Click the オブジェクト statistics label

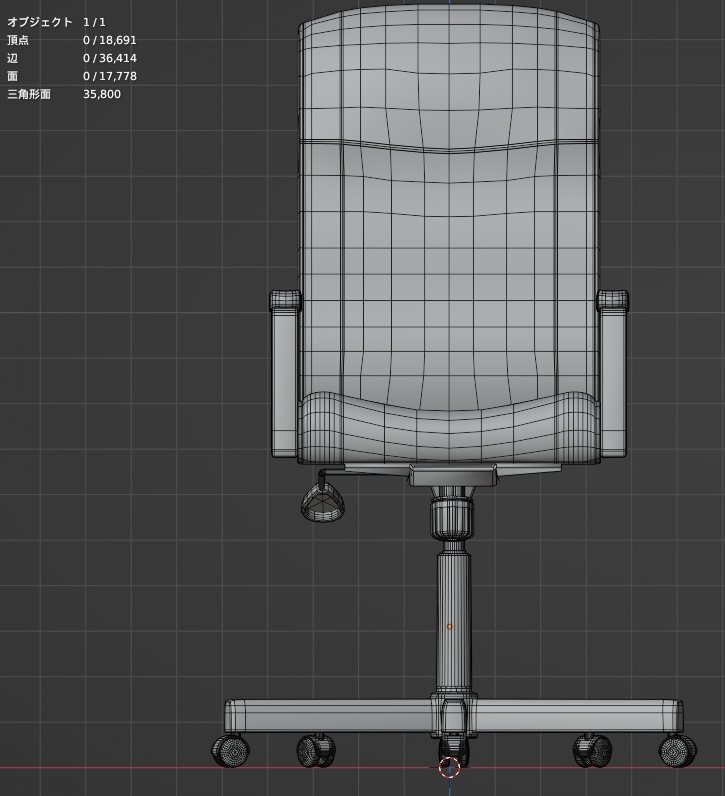(40, 22)
